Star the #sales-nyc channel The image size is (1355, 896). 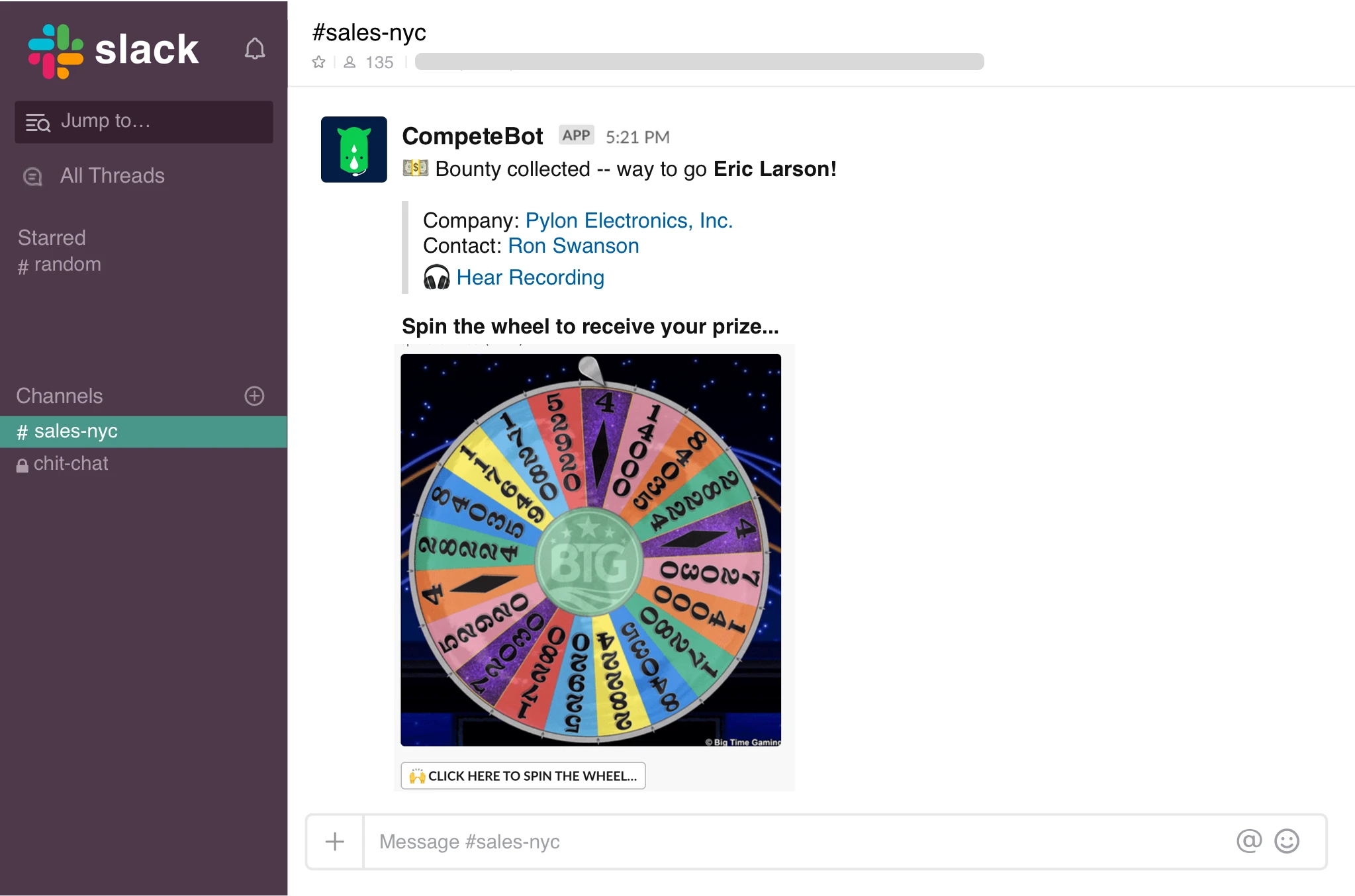click(318, 62)
